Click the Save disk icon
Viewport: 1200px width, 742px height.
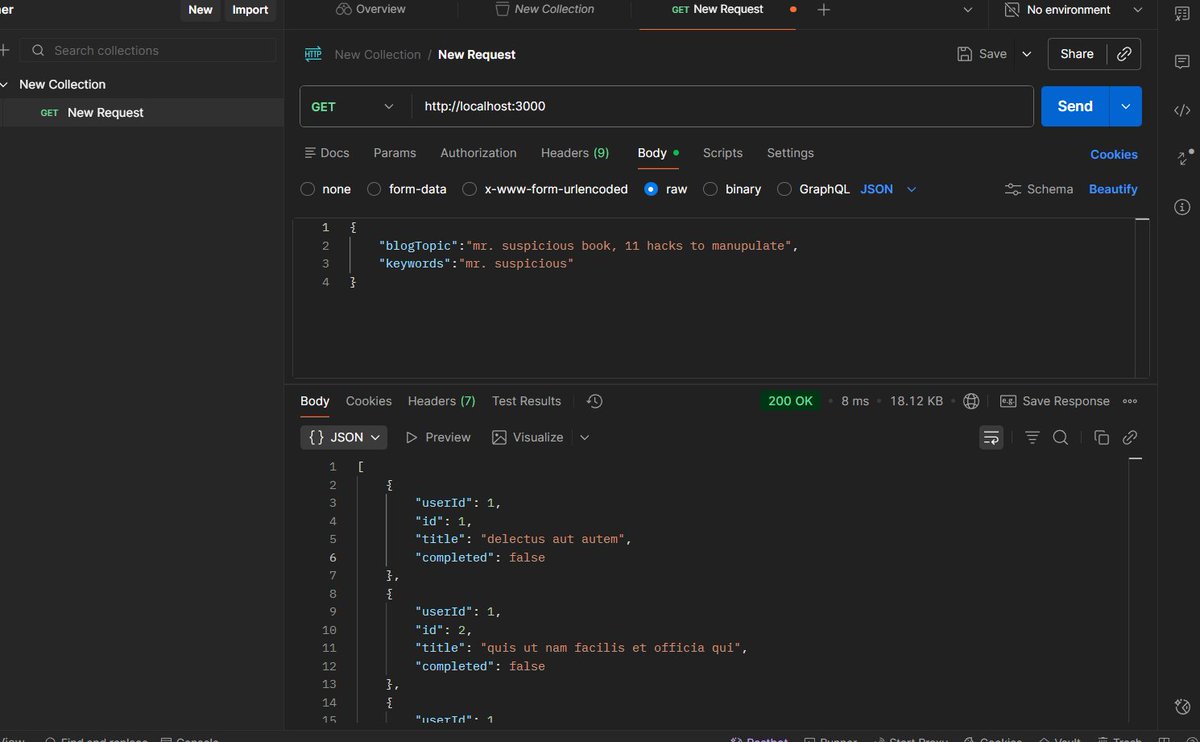coord(964,54)
